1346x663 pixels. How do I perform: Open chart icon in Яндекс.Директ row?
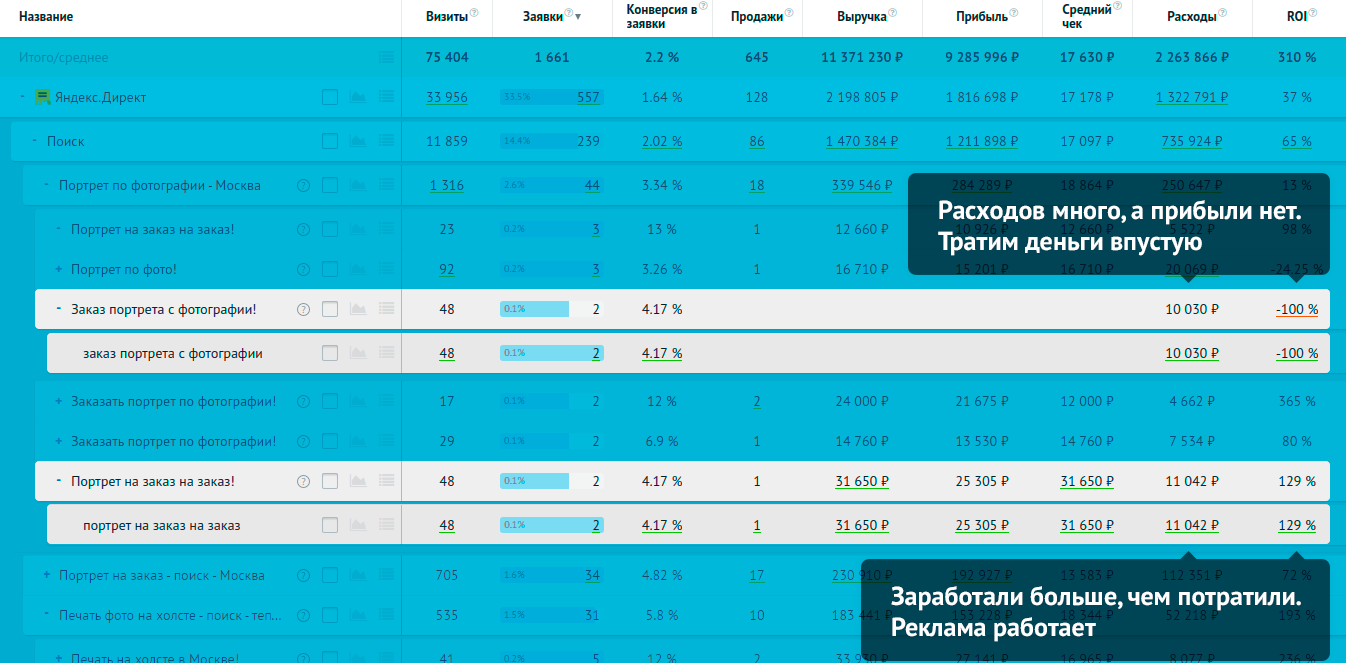[x=358, y=97]
